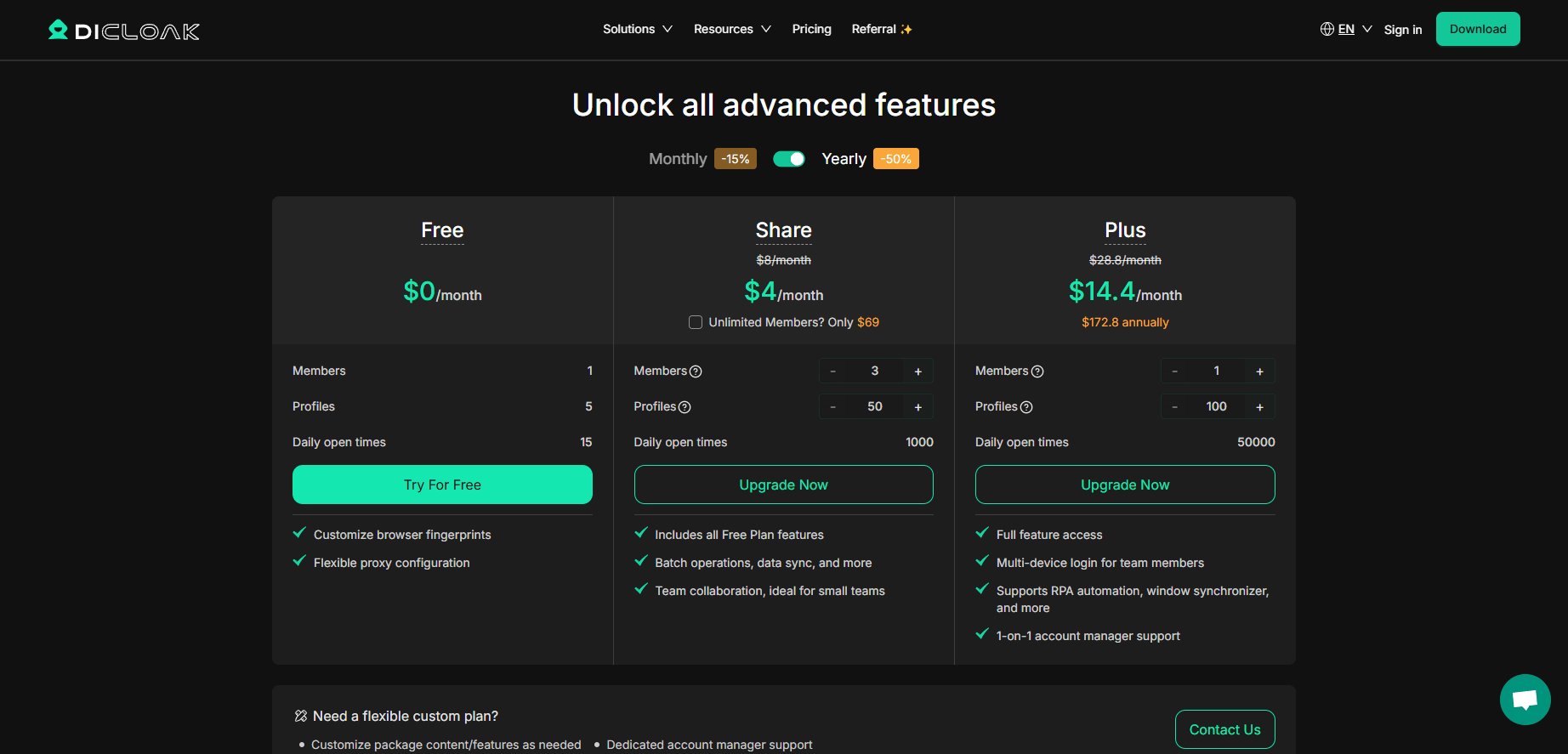This screenshot has height=754, width=1568.
Task: Click help icon next to Plus plan Profiles
Action: tap(1026, 407)
